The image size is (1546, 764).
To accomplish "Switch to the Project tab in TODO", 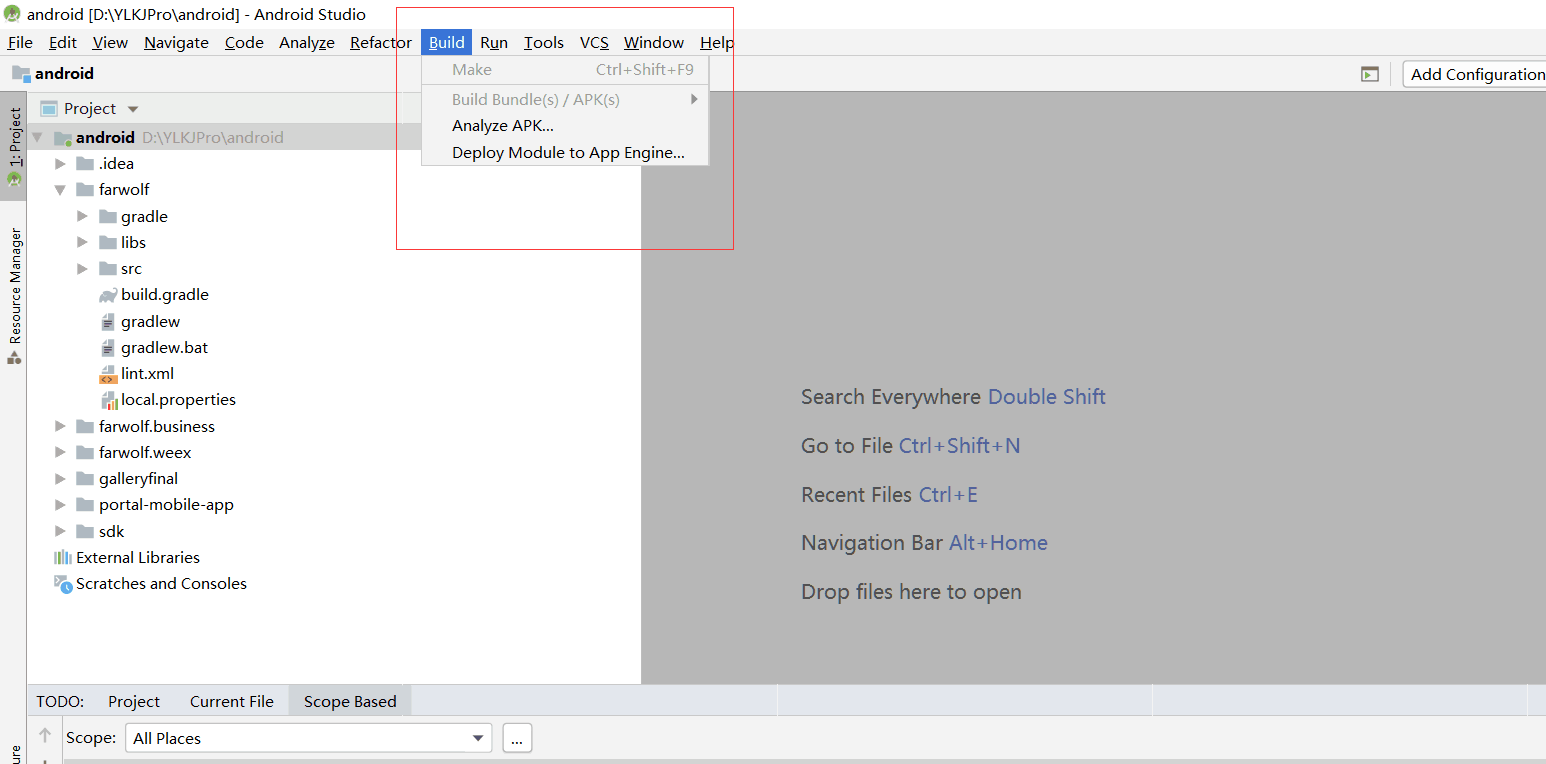I will [x=134, y=701].
